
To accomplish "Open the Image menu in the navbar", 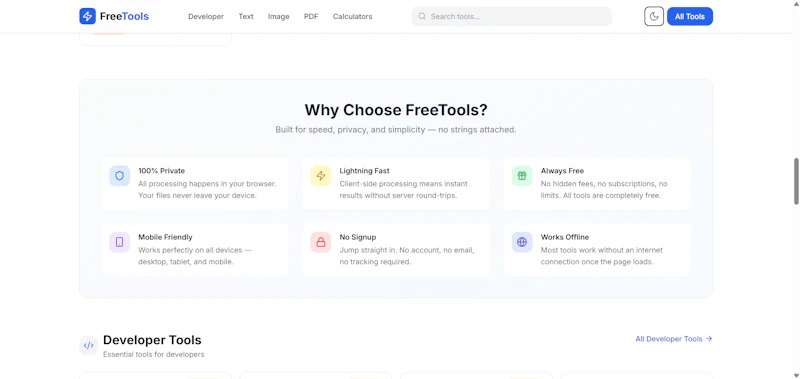I will 279,16.
